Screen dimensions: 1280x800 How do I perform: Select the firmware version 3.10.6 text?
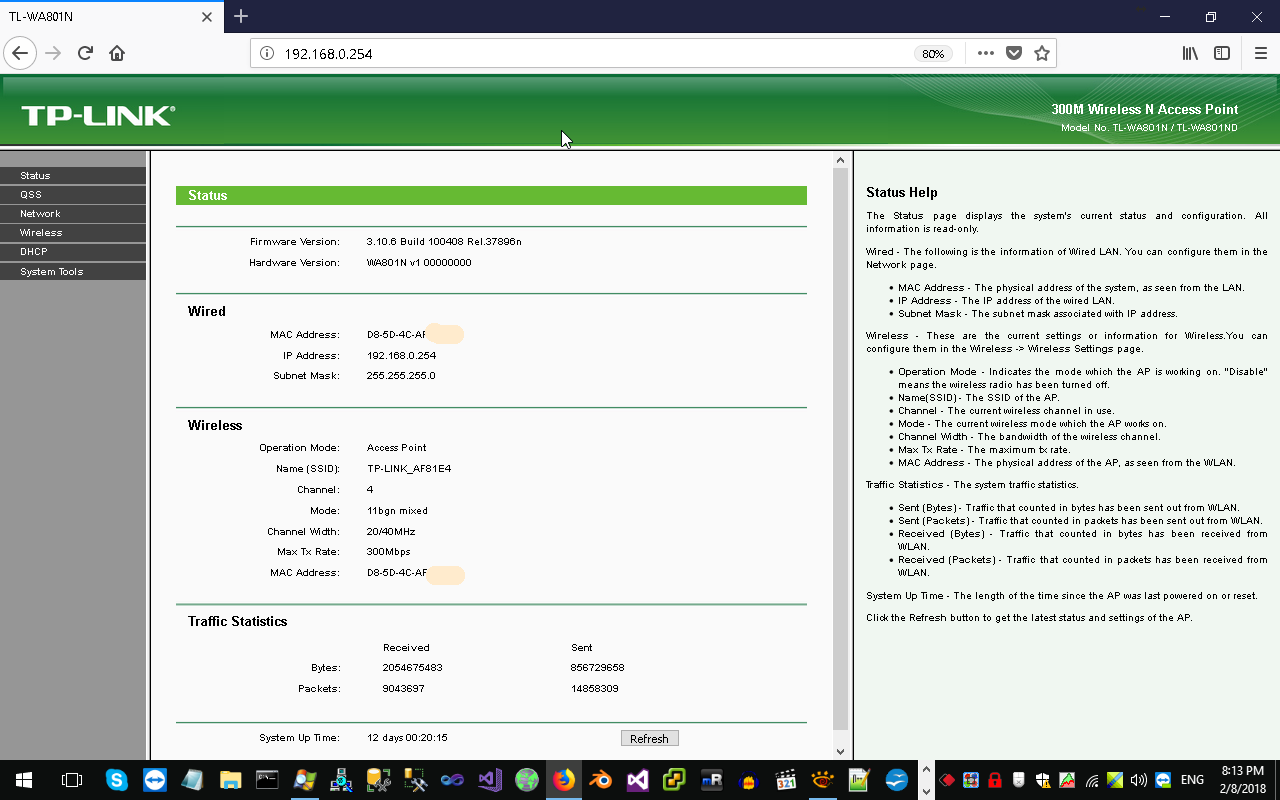click(x=444, y=242)
